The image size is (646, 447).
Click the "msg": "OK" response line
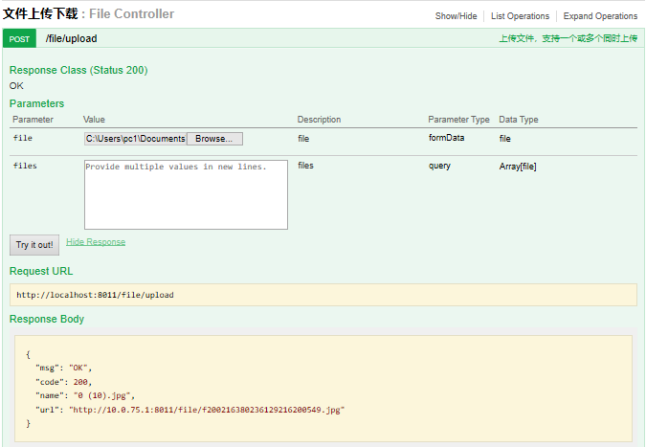click(x=63, y=368)
